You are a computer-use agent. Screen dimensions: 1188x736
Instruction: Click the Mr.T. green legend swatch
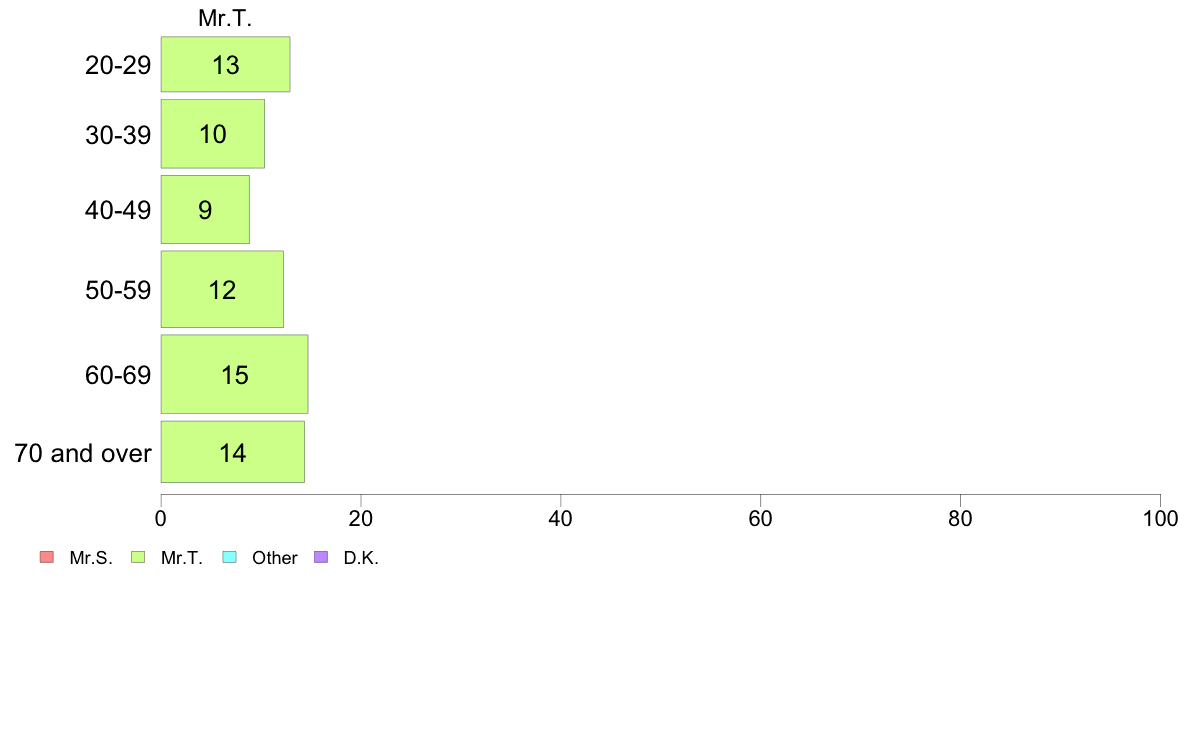coord(138,557)
